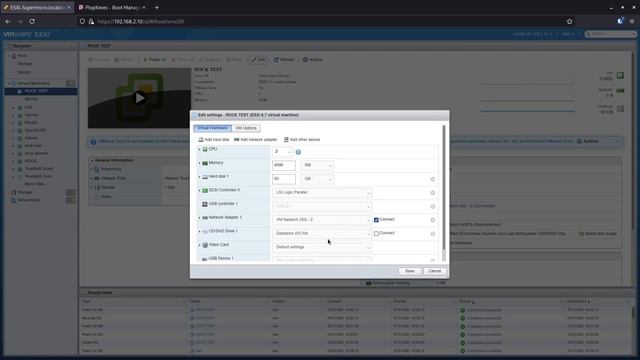
Task: Click the Hard disk 1 drive icon
Action: (x=205, y=177)
